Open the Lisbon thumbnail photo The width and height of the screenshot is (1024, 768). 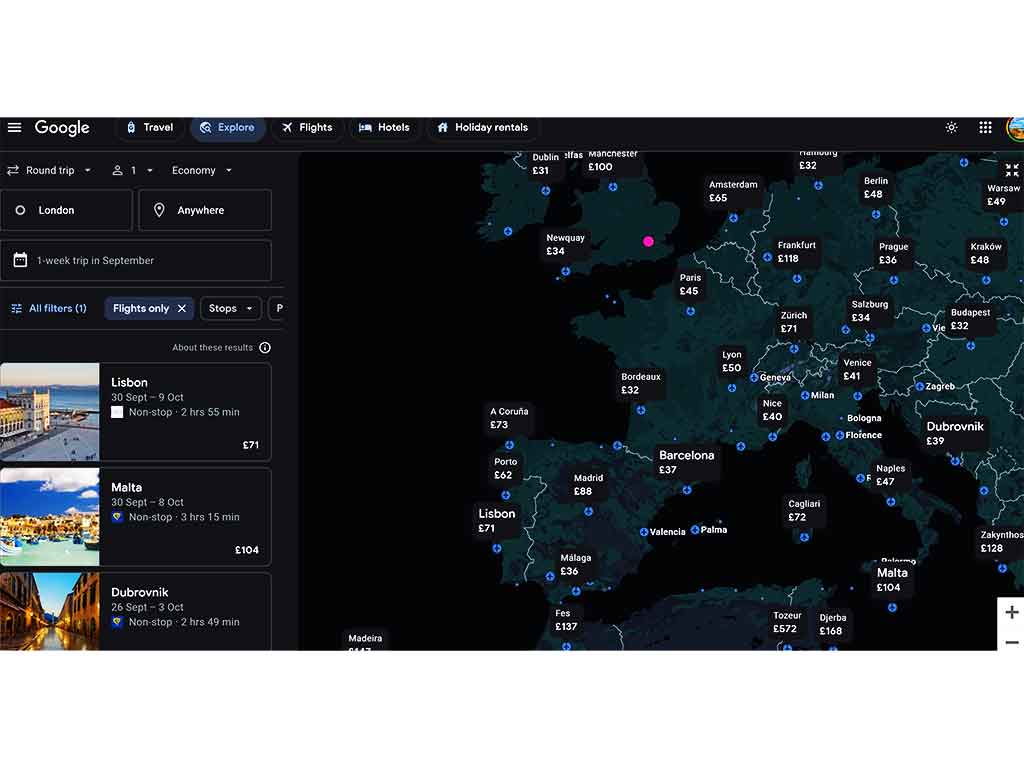click(x=50, y=412)
